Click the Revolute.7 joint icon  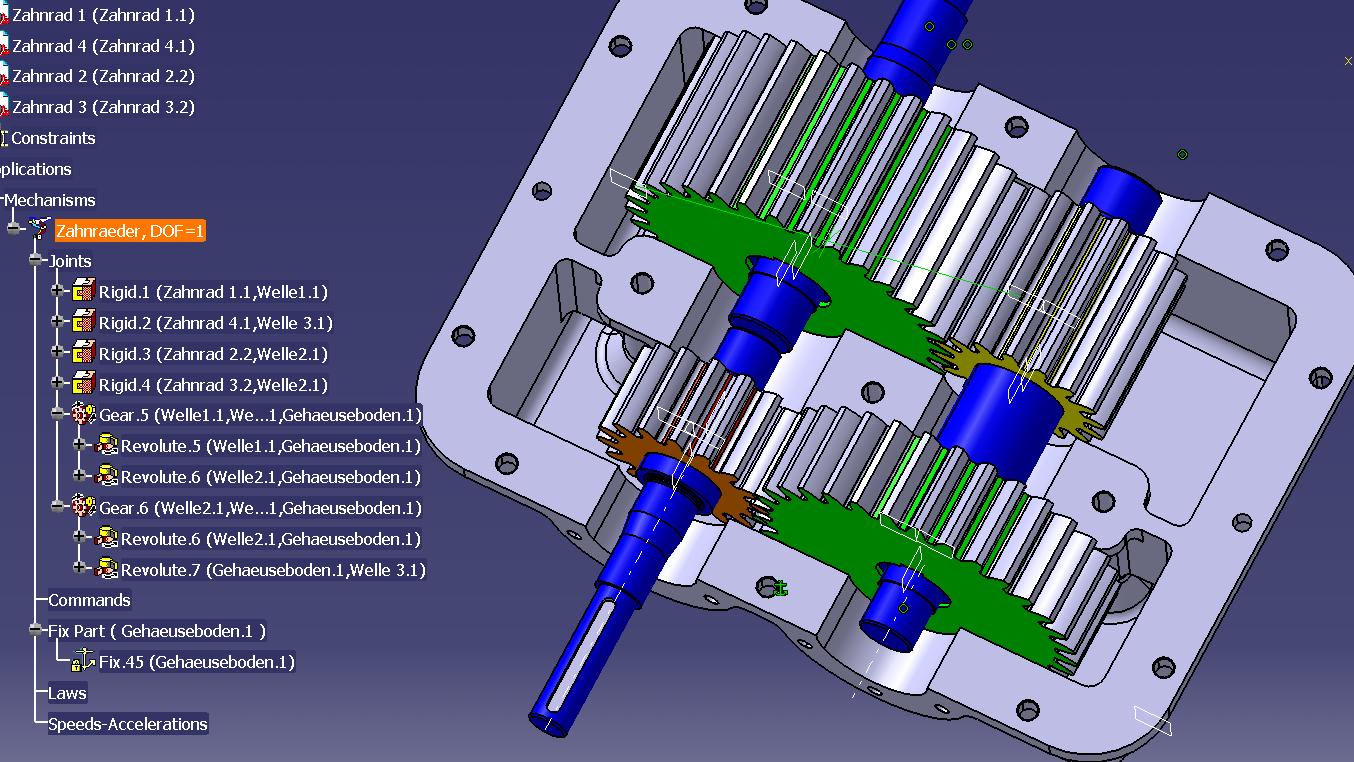[x=106, y=569]
